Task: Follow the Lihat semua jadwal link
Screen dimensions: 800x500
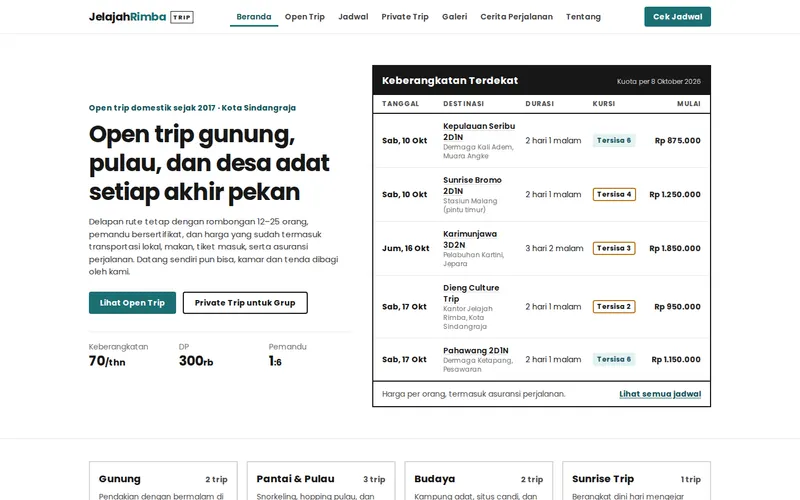Action: [660, 394]
